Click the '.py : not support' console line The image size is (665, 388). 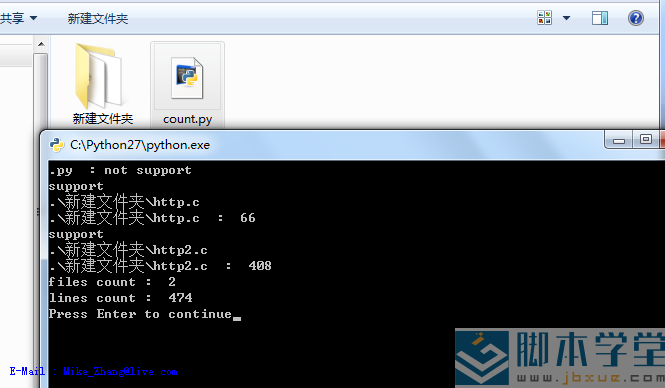tap(120, 170)
